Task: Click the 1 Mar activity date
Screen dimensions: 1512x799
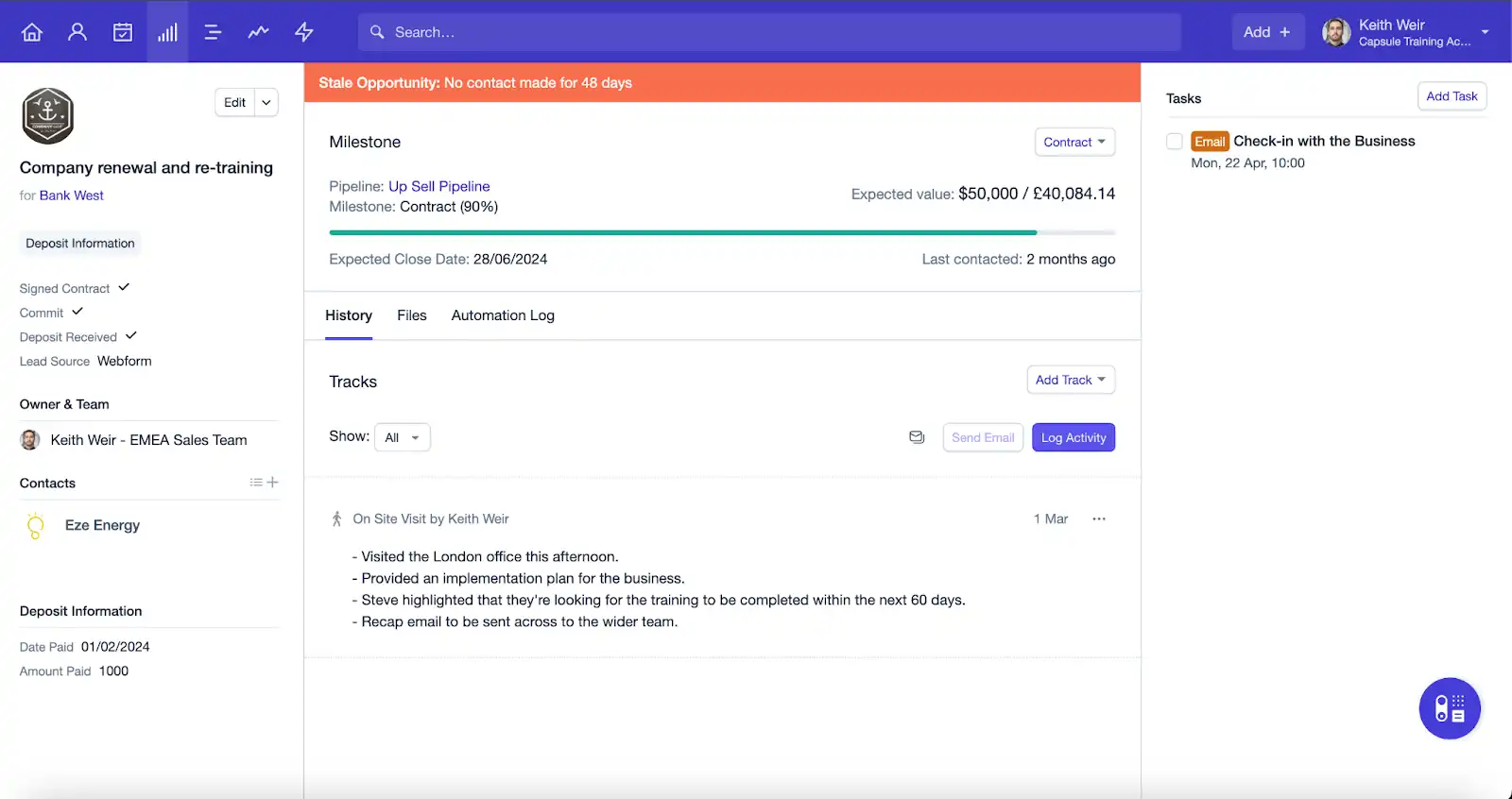Action: click(1051, 518)
